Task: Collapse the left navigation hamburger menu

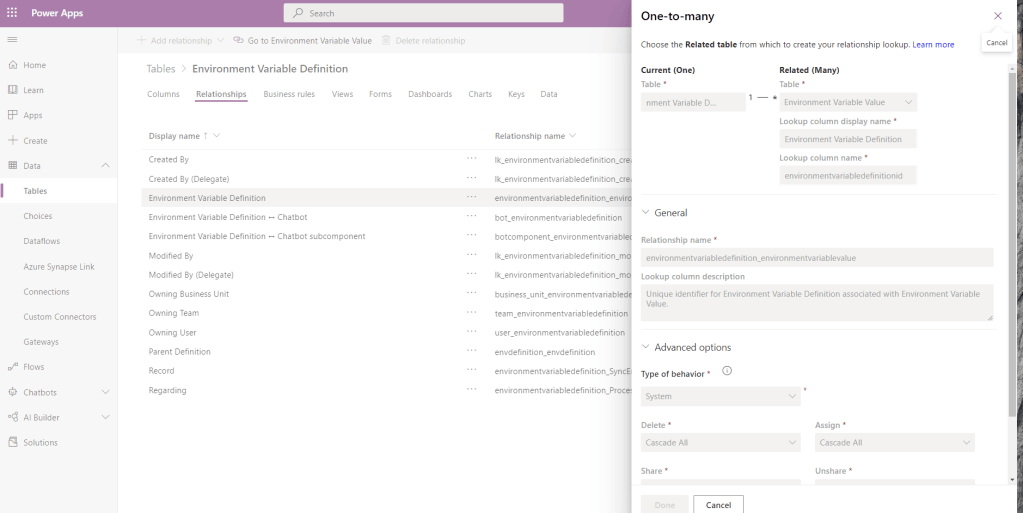Action: [x=12, y=39]
